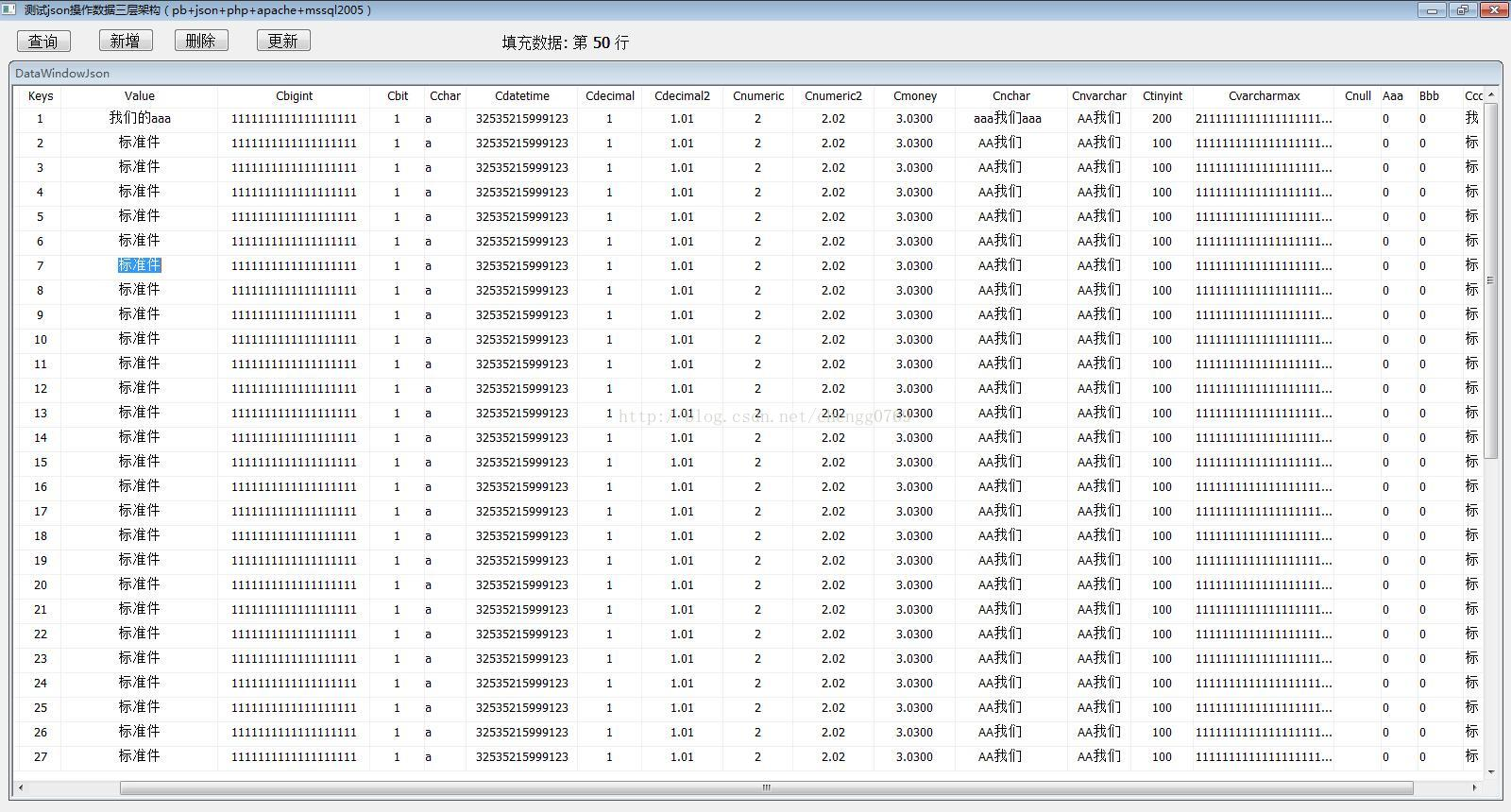This screenshot has width=1511, height=812.
Task: Click the vertical scrollbar thumb
Action: (1491, 279)
